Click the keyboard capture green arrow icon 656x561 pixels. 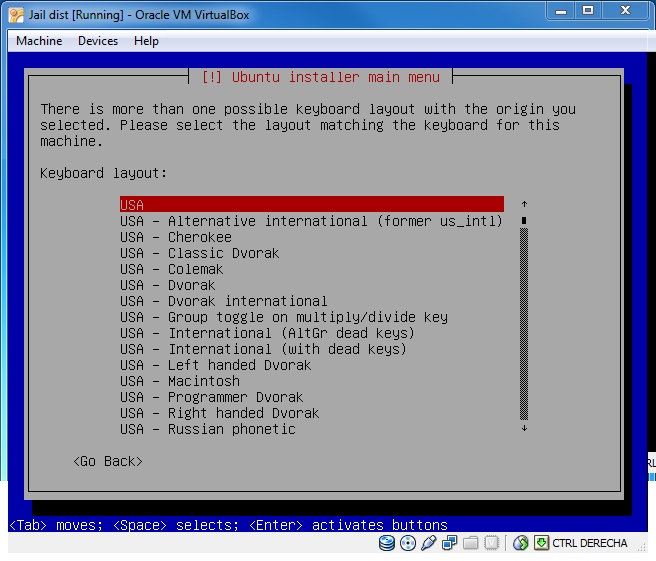point(541,543)
